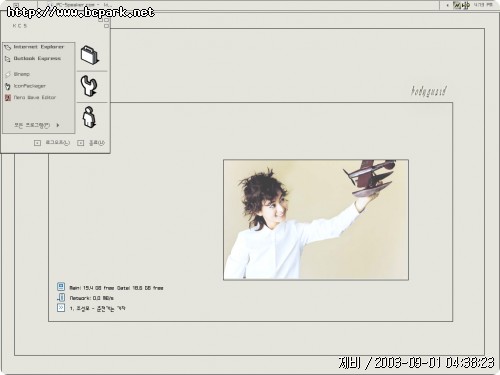Click the disk drive icon beside the free-space widget
500x375 pixels.
(61, 287)
